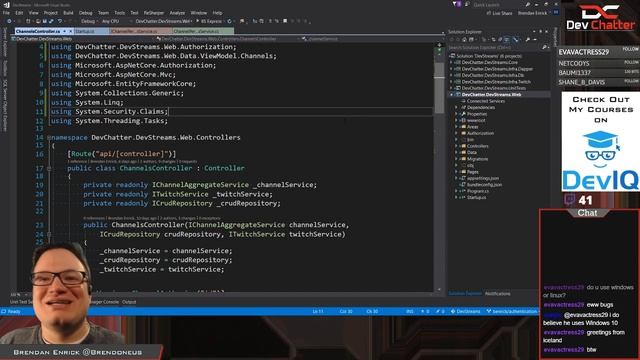Click Solution Explorer Show All Files icon
Screen dimensions: 640x360
[506, 40]
